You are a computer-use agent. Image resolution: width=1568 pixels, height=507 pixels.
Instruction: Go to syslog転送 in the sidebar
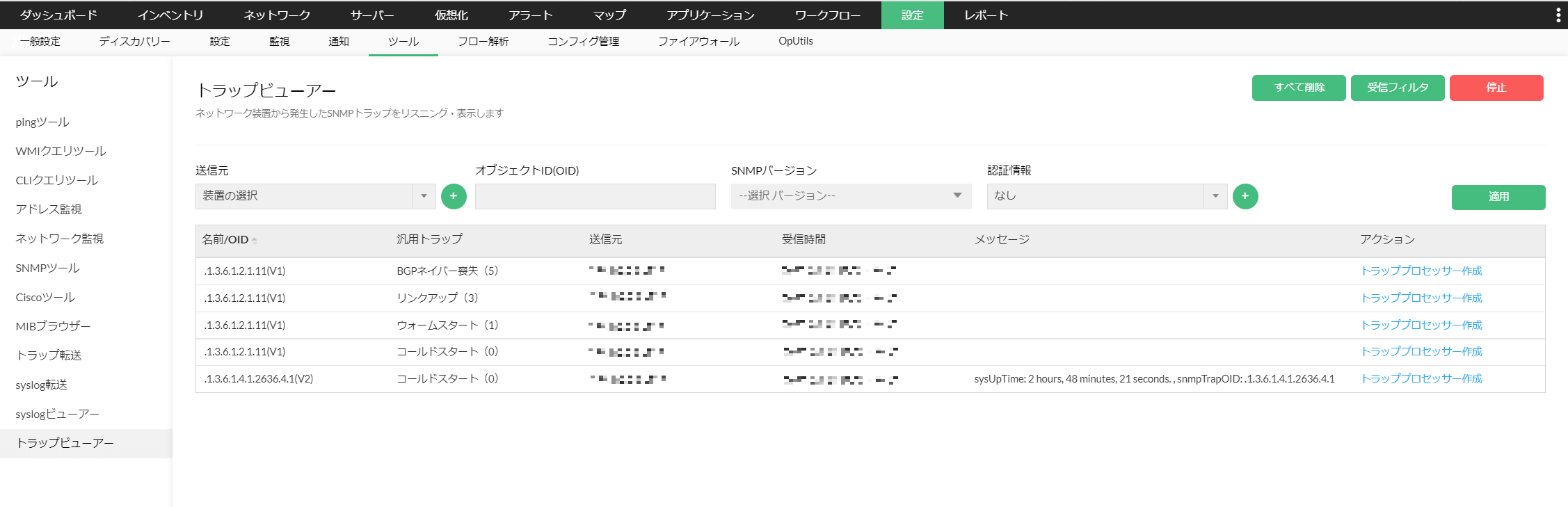click(42, 385)
